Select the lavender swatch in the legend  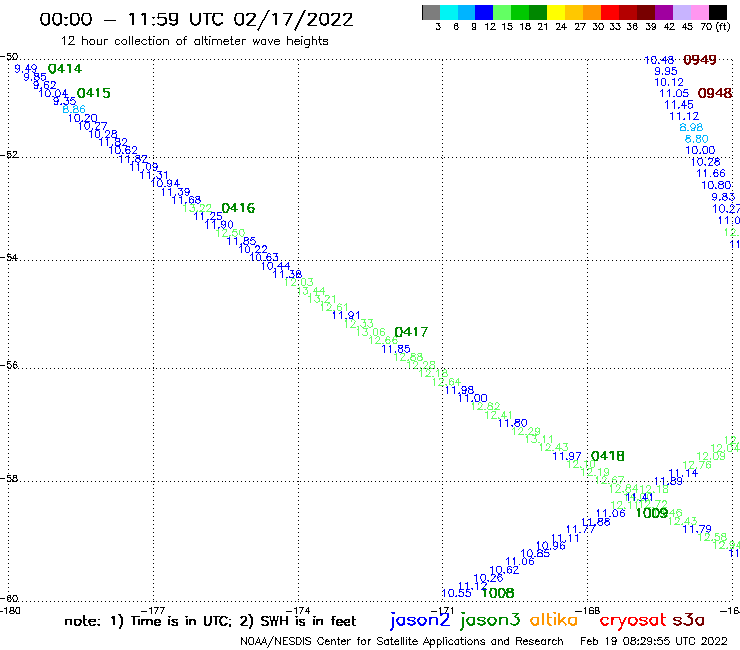(681, 12)
